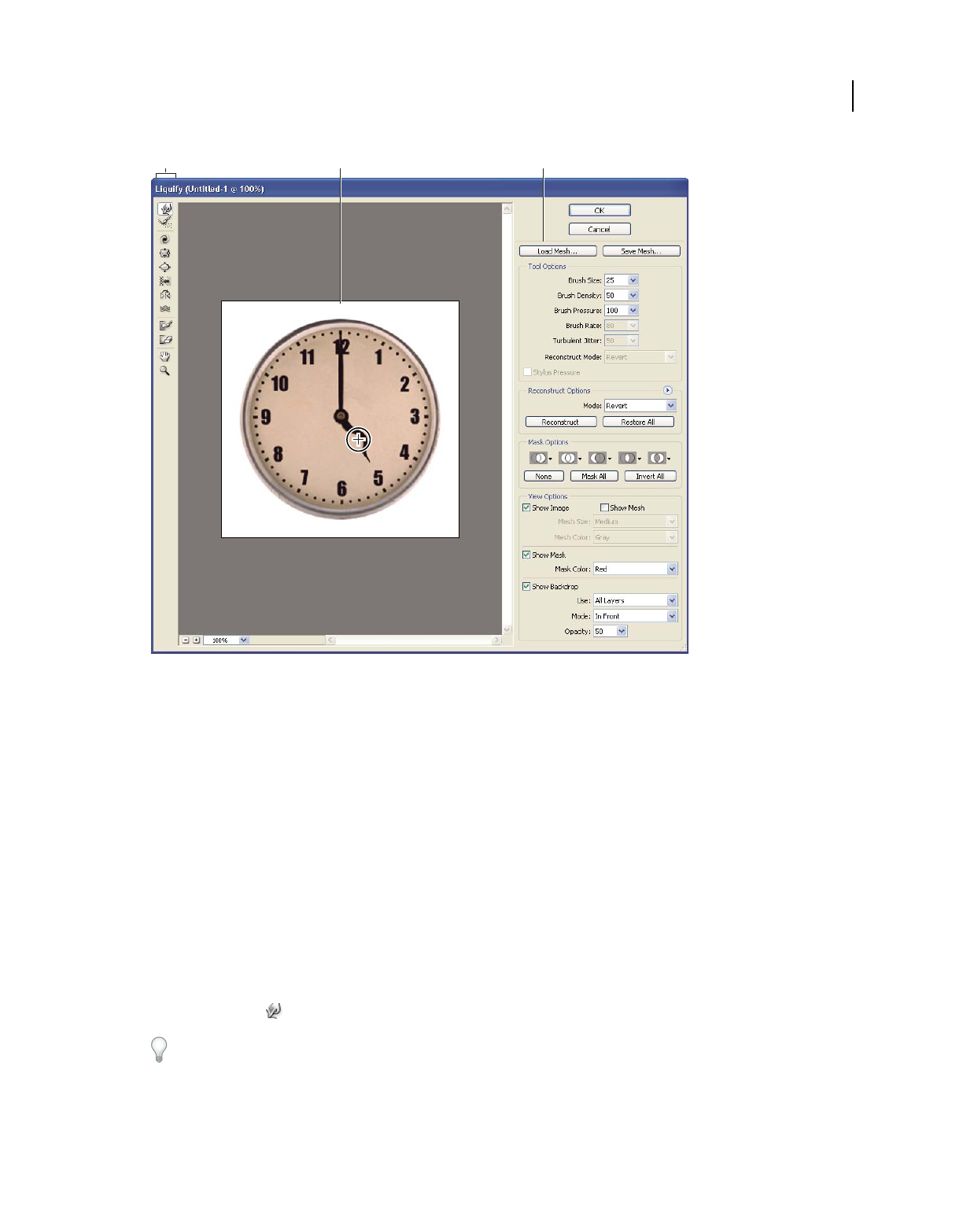Click vertical scrollbar up arrow of preview
The width and height of the screenshot is (963, 1232).
[507, 208]
